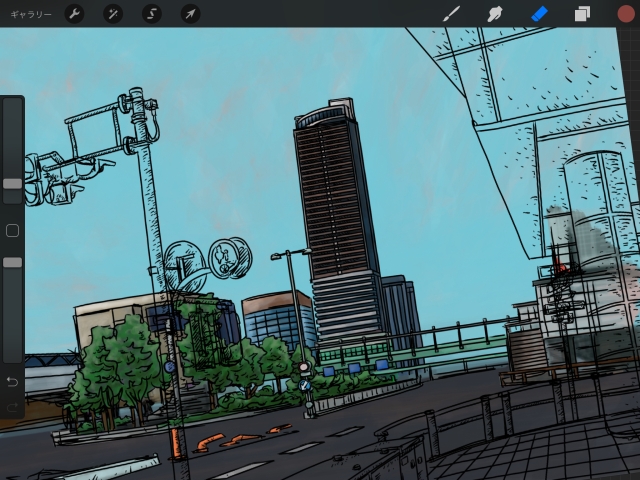Open the Gallery (ギャラリー)

[x=30, y=14]
